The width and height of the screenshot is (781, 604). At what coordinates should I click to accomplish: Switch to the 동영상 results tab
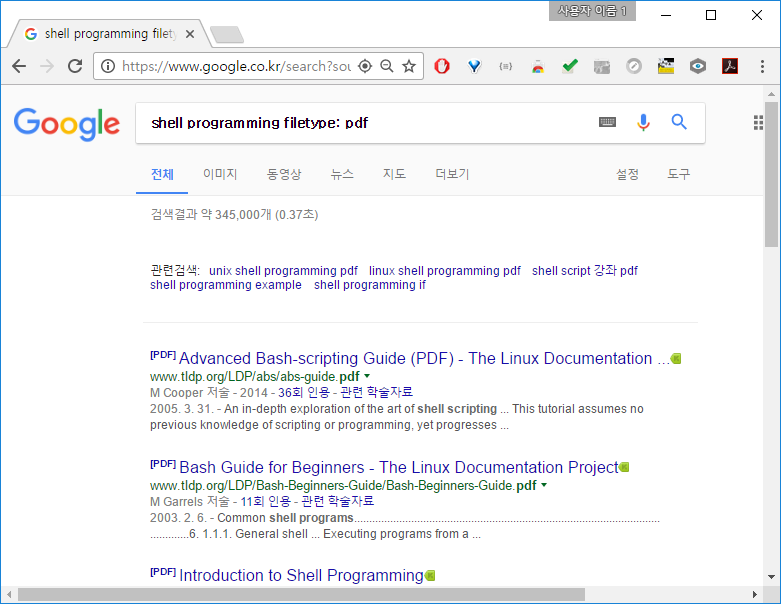(284, 174)
